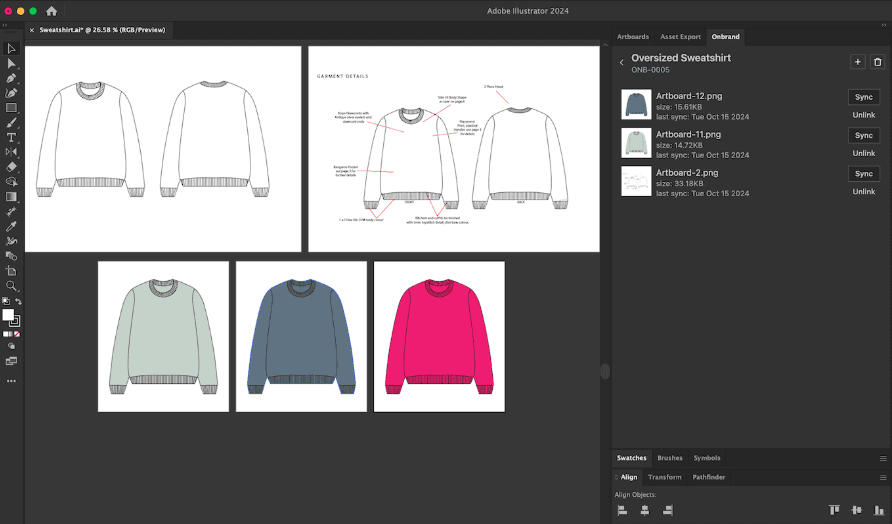Switch to the Asset Export tab
Image resolution: width=892 pixels, height=524 pixels.
(x=680, y=36)
